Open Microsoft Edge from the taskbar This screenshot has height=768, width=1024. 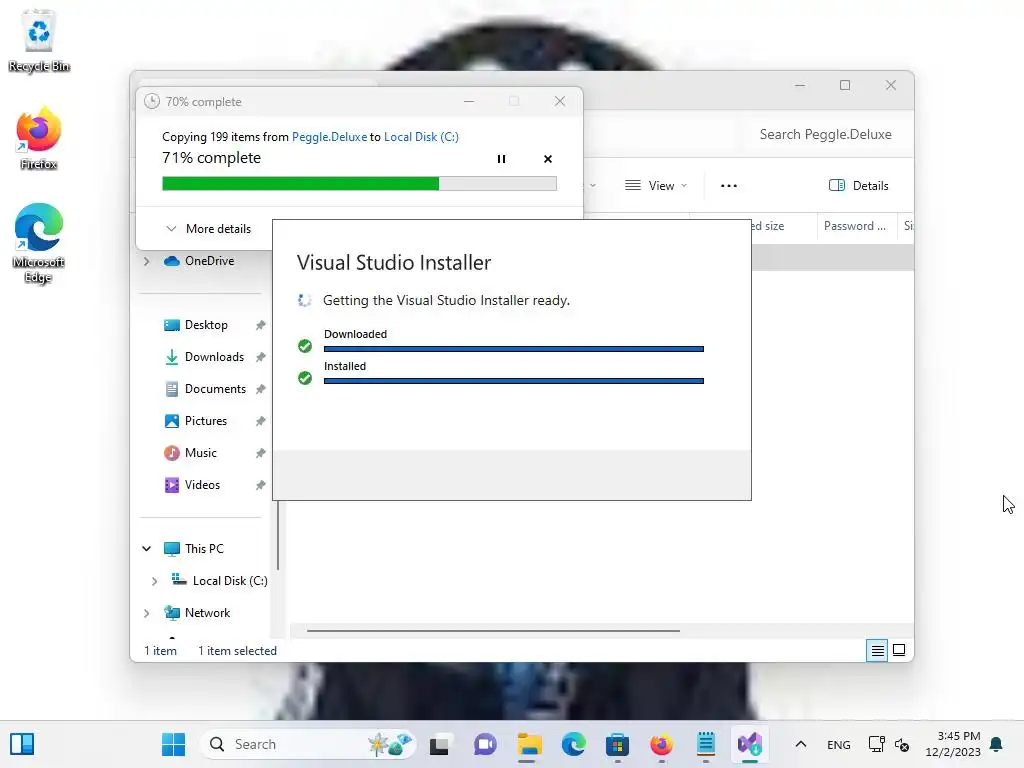(x=573, y=744)
